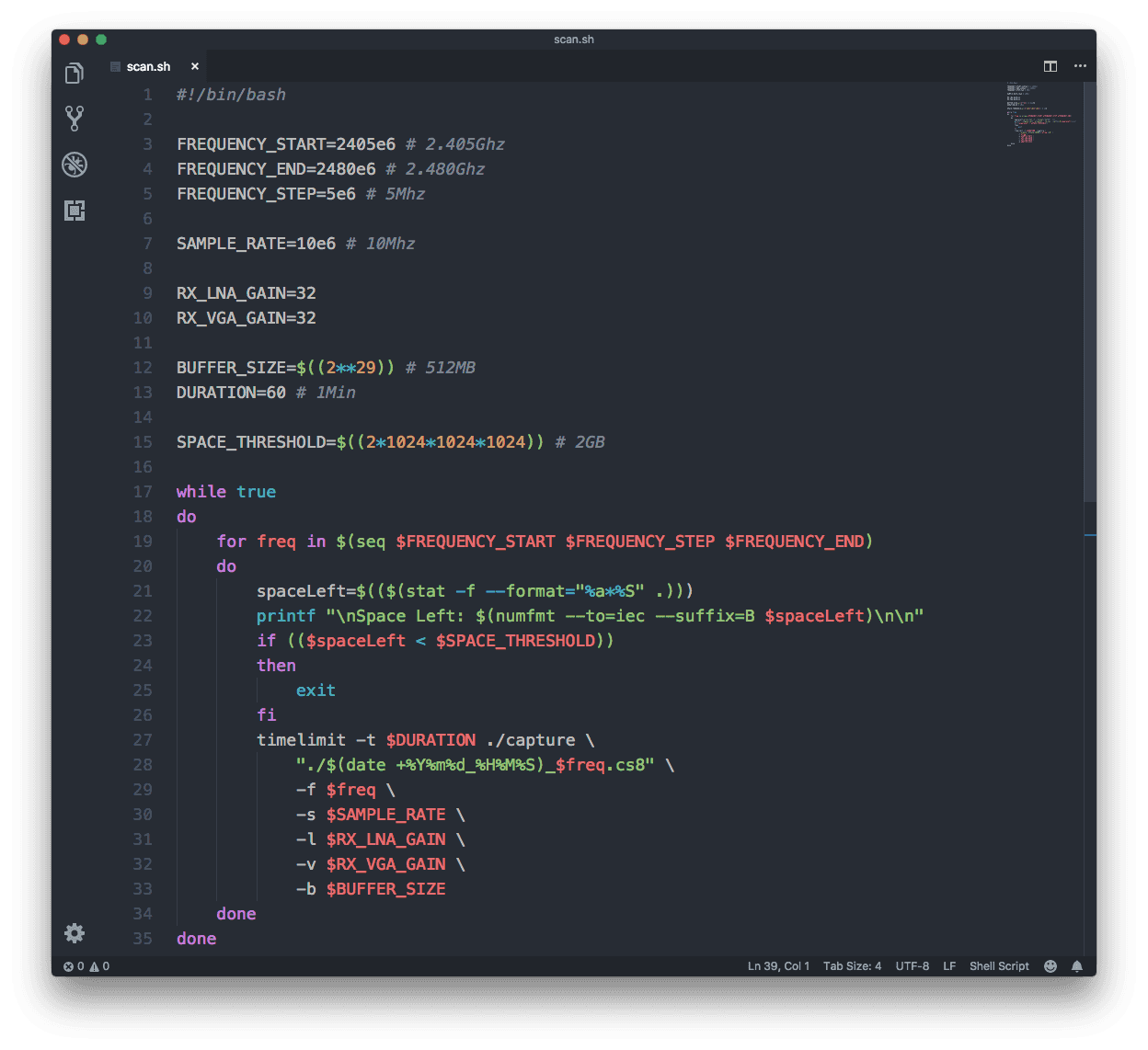Click line number 17 in gutter
This screenshot has height=1050, width=1148.
[x=143, y=492]
